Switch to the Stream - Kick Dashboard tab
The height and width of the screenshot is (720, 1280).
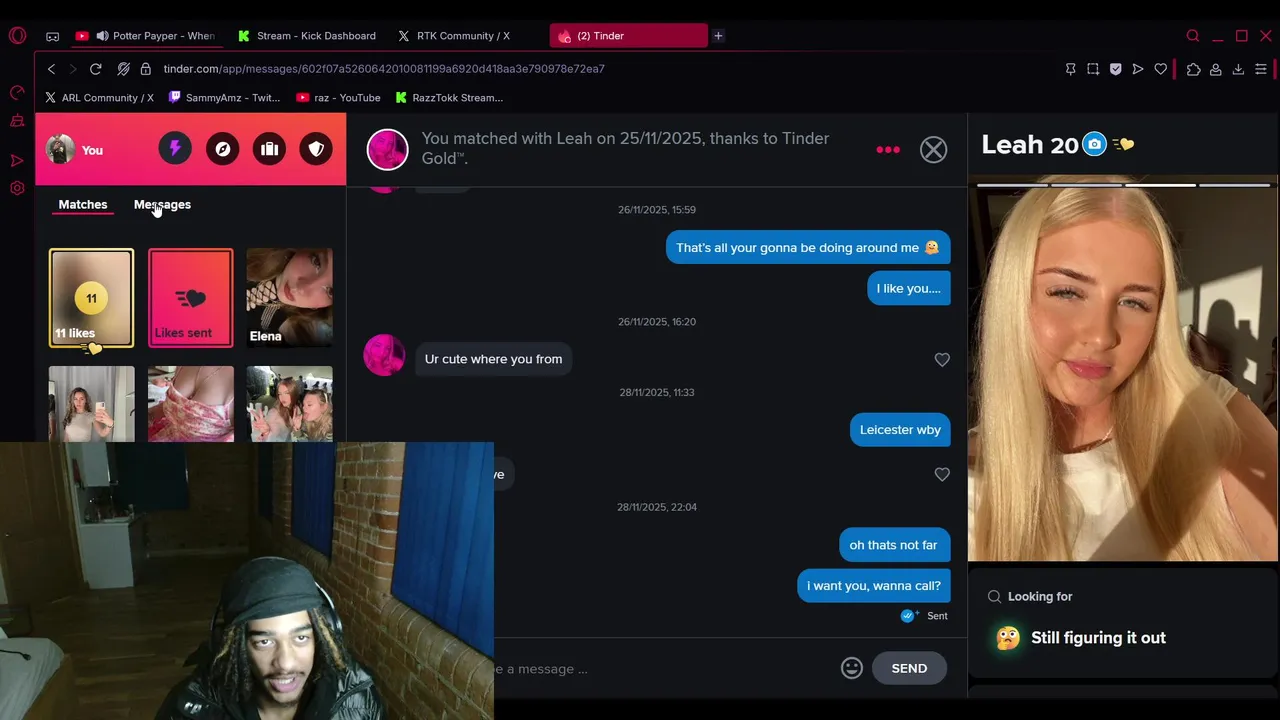click(307, 36)
